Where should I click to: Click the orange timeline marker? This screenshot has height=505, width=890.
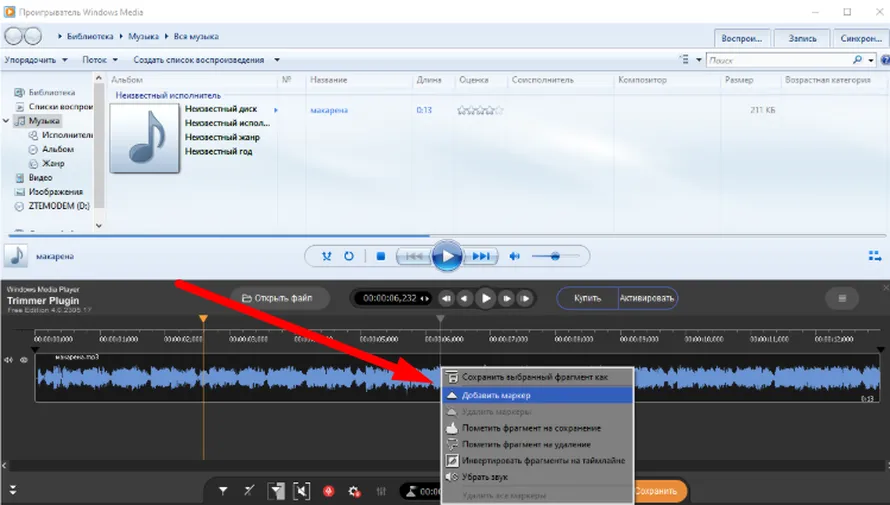pos(203,319)
